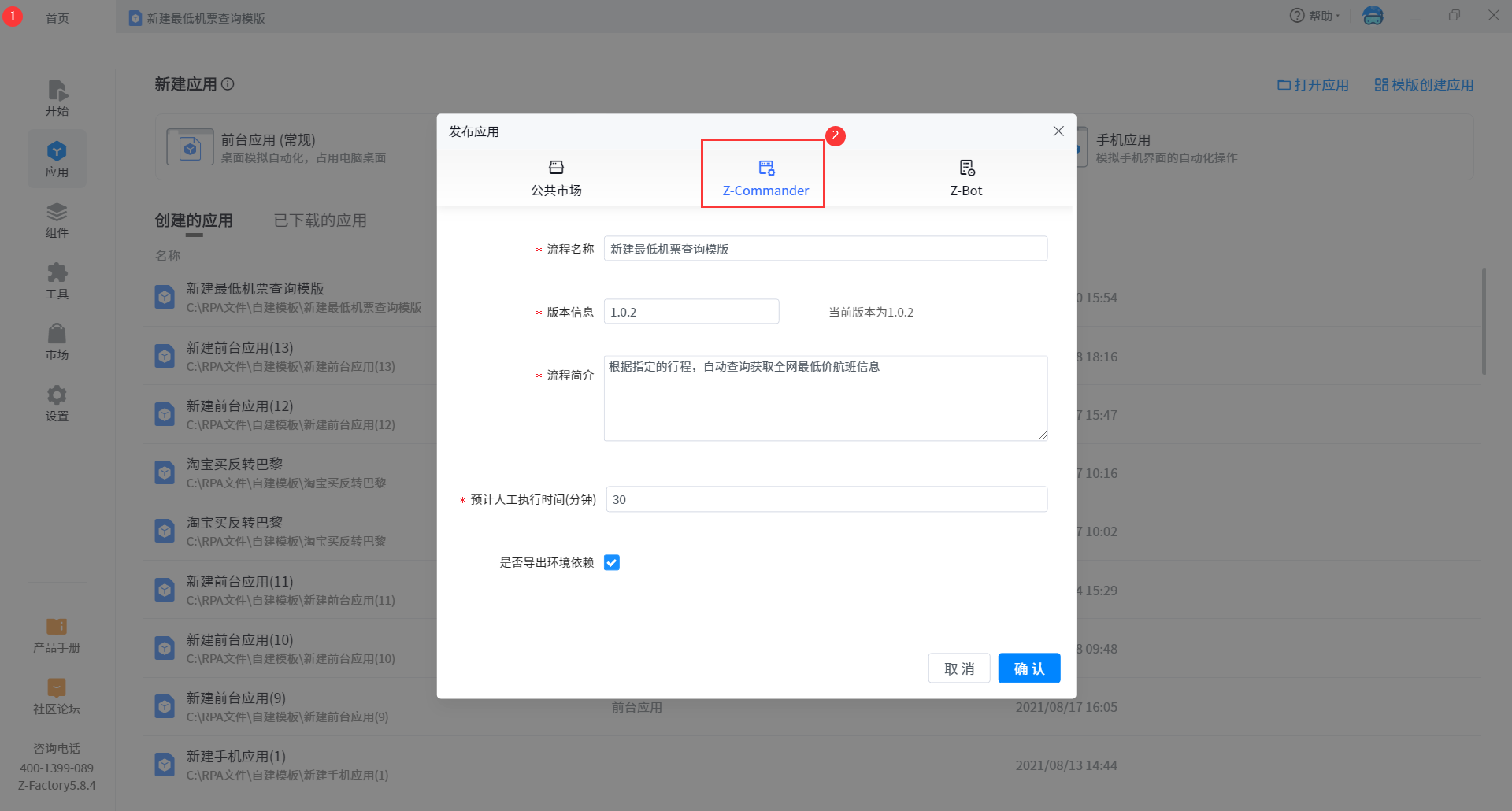Switch to the 公共市场 publish tab
Image resolution: width=1512 pixels, height=811 pixels.
(x=556, y=177)
